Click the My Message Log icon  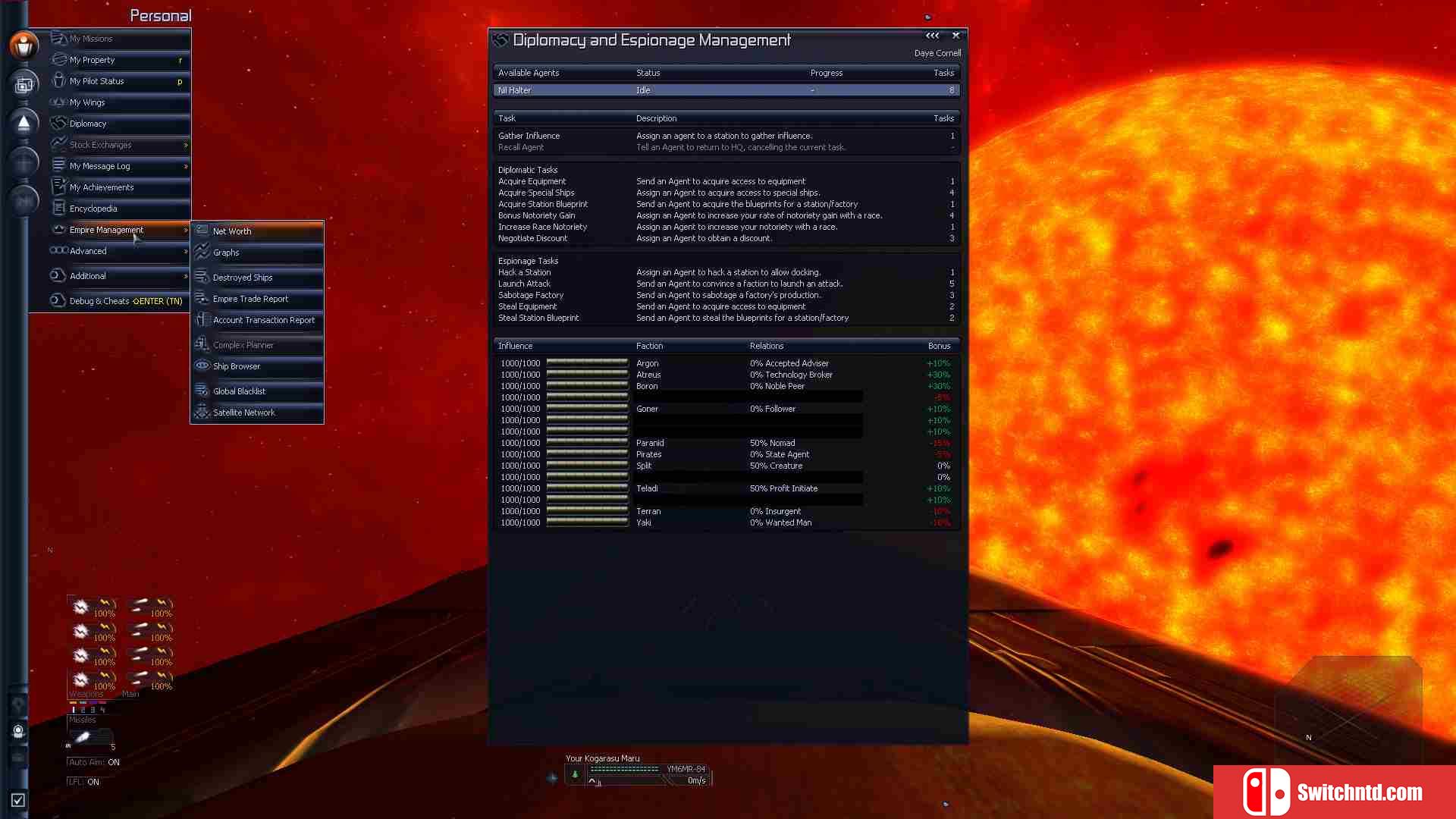tap(59, 165)
